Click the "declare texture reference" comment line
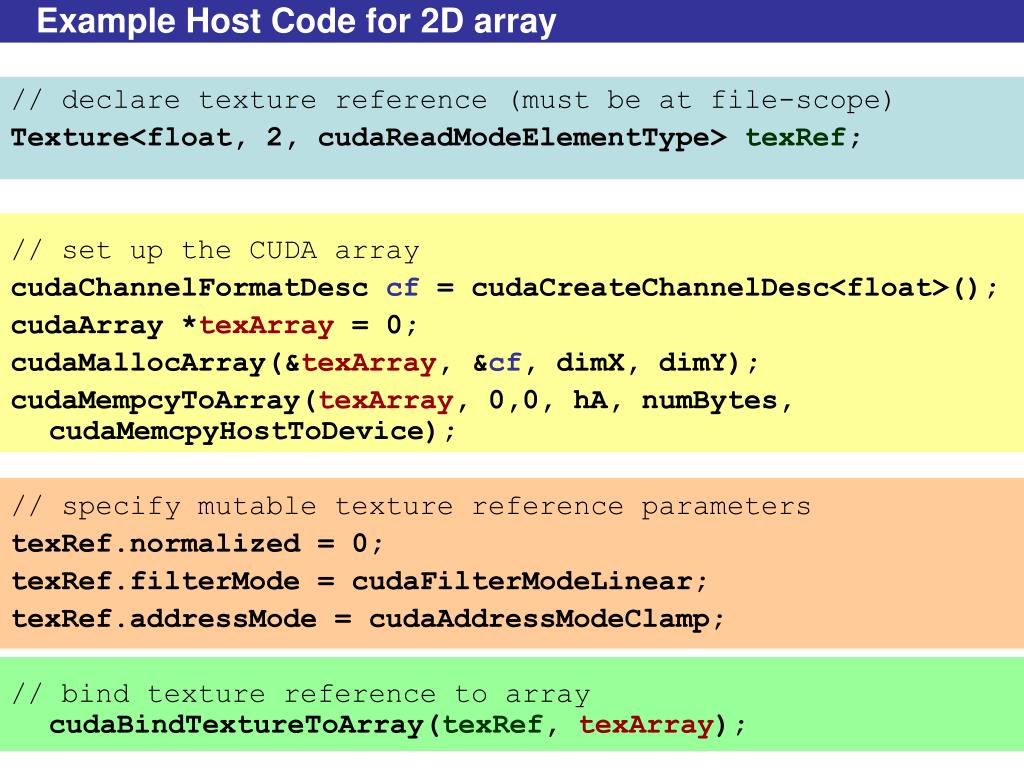 click(452, 100)
